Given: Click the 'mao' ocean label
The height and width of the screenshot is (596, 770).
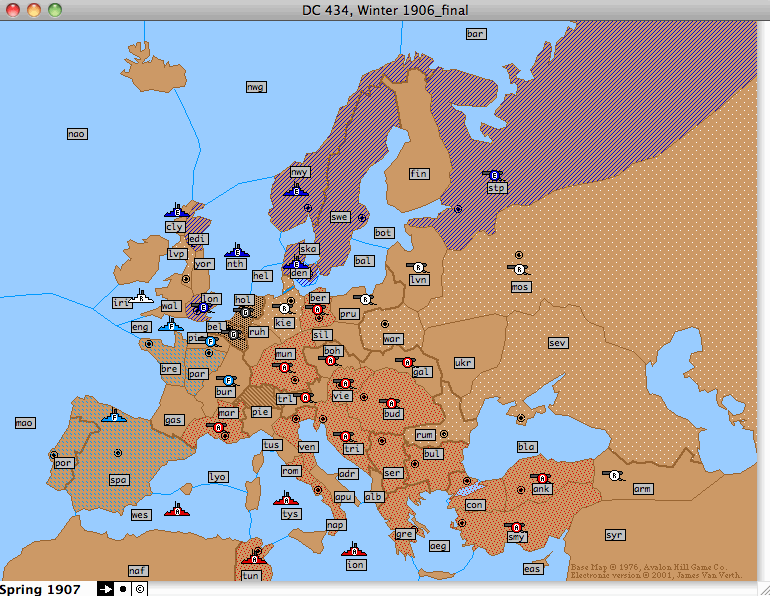Looking at the screenshot, I should coord(25,423).
